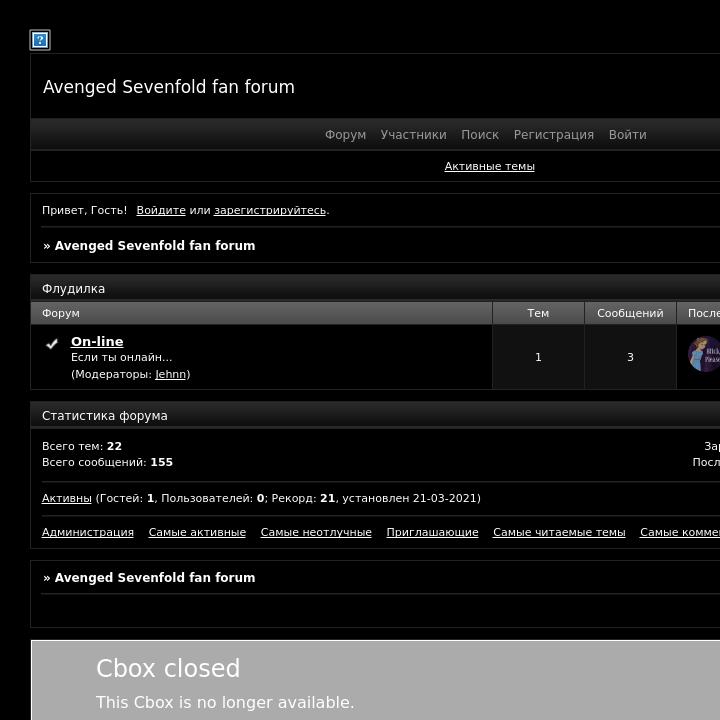Click the зарегистрируйтесь link
Image resolution: width=720 pixels, height=720 pixels.
click(x=270, y=210)
